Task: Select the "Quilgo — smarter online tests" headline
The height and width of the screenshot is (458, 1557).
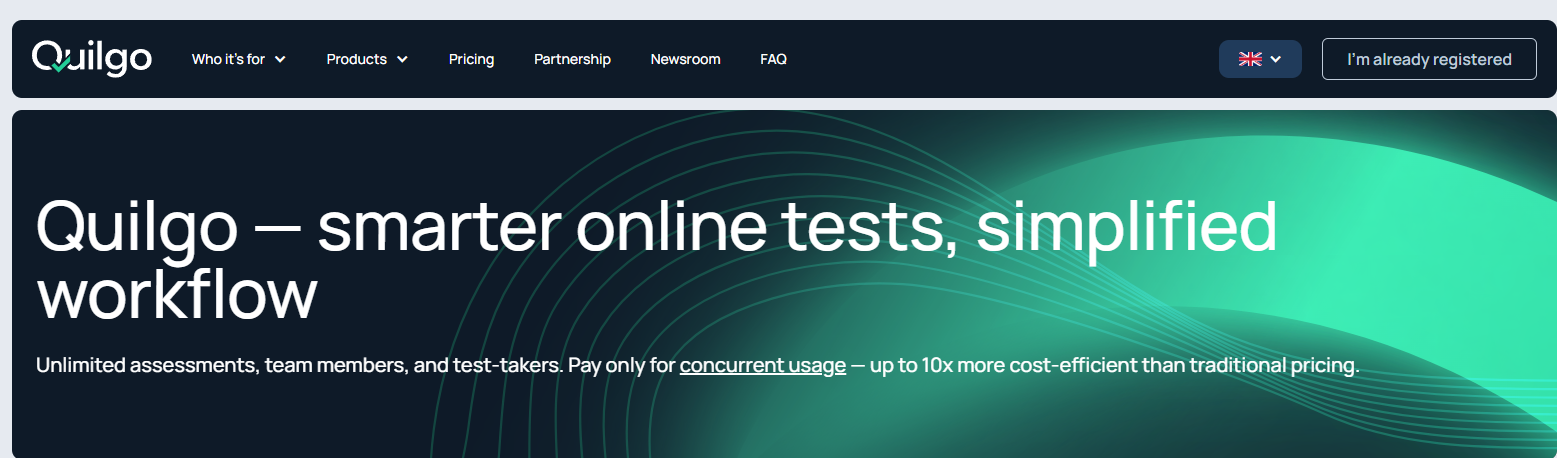Action: pos(656,260)
